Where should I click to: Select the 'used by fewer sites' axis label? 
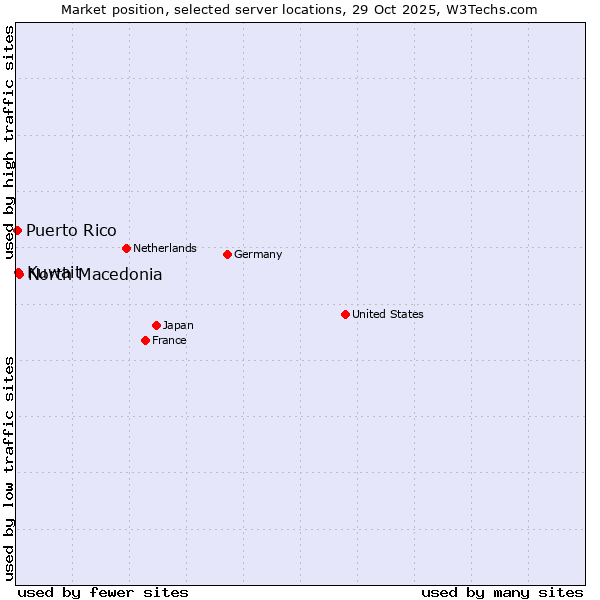click(x=103, y=592)
